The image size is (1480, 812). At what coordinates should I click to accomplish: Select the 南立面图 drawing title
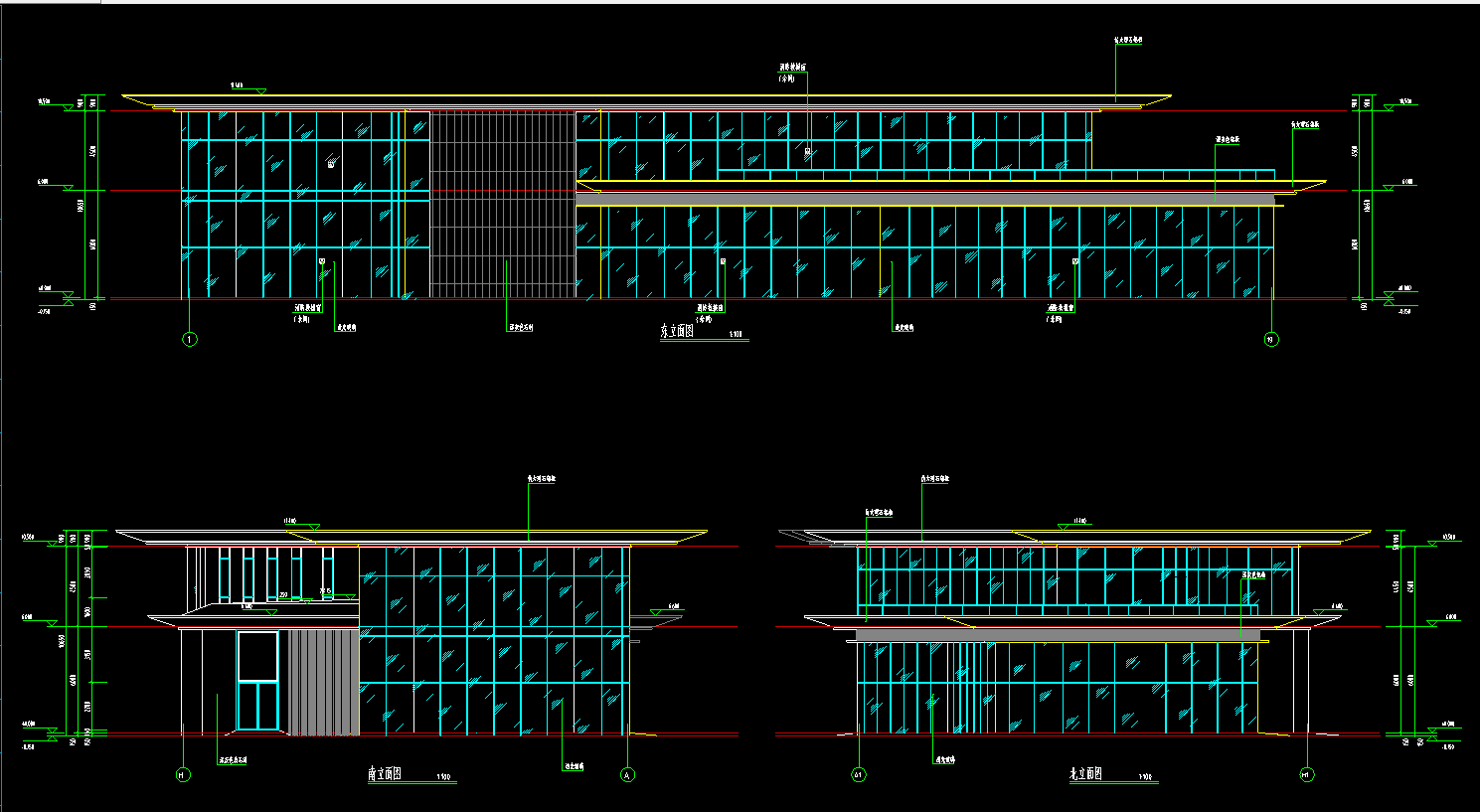[x=385, y=774]
